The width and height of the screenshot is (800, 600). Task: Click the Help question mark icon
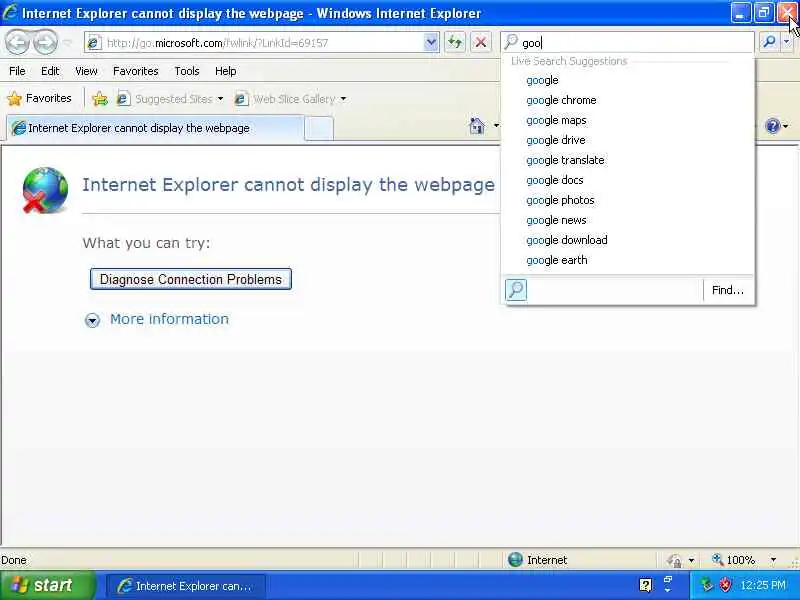coord(773,126)
